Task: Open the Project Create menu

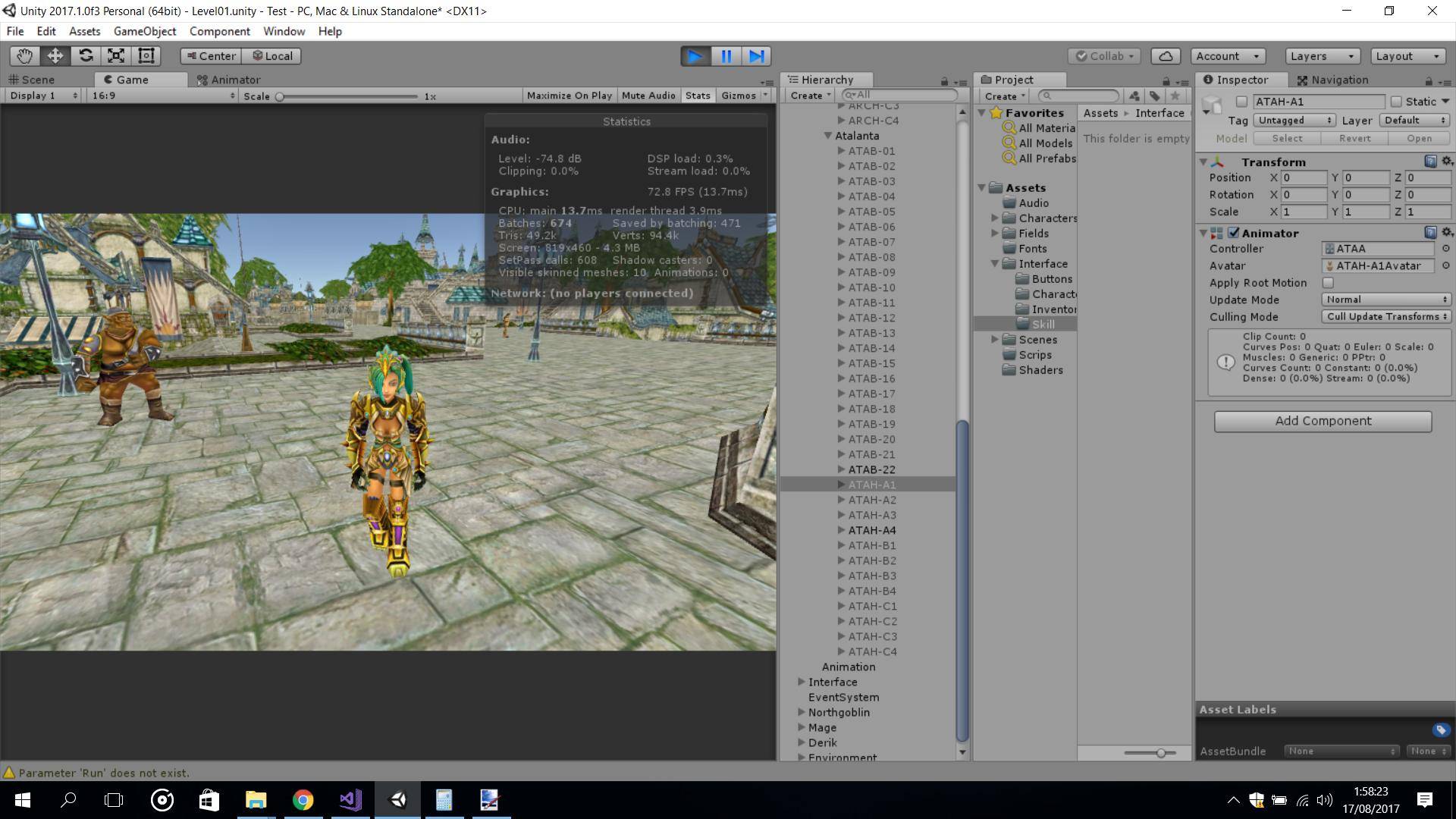Action: click(x=1005, y=96)
